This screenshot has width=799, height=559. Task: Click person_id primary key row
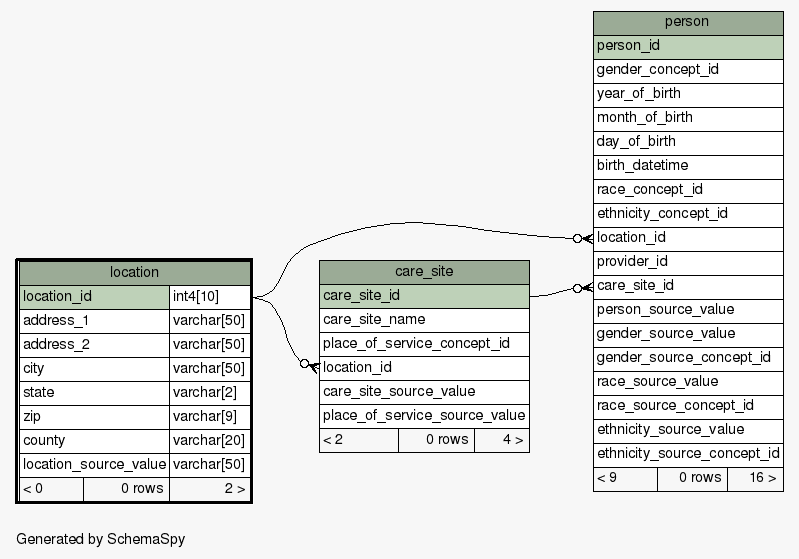coord(687,46)
